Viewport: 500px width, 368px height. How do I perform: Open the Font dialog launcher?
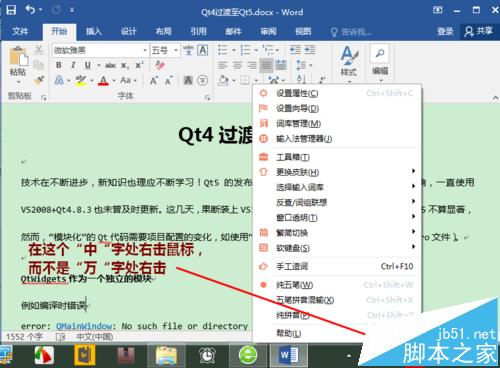(207, 97)
